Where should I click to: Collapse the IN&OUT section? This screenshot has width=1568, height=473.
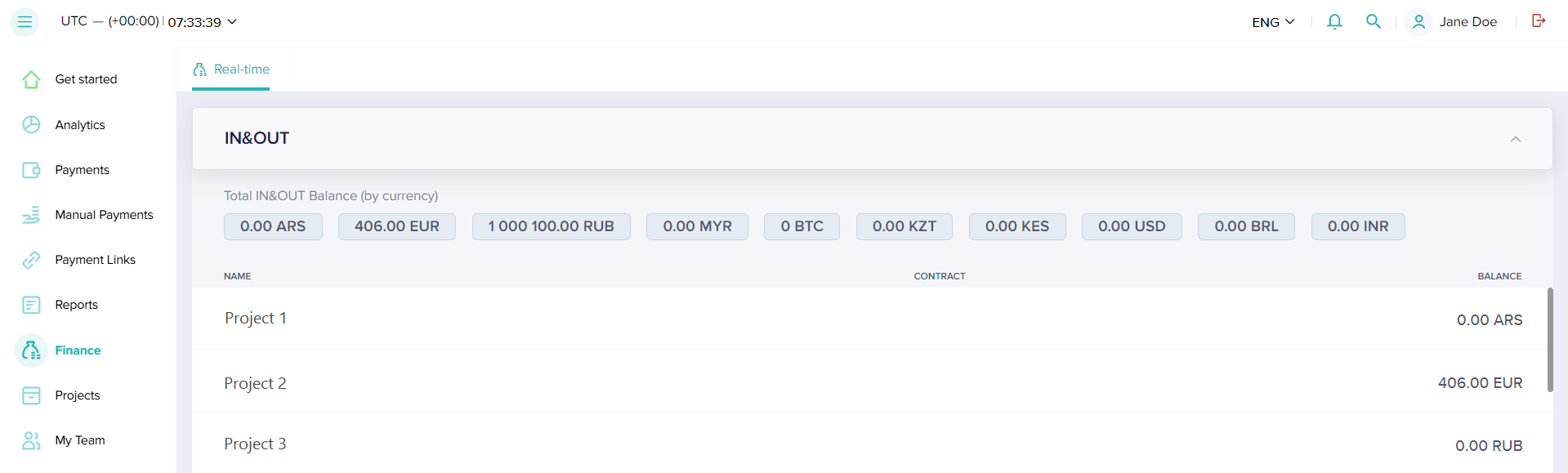pyautogui.click(x=1515, y=139)
